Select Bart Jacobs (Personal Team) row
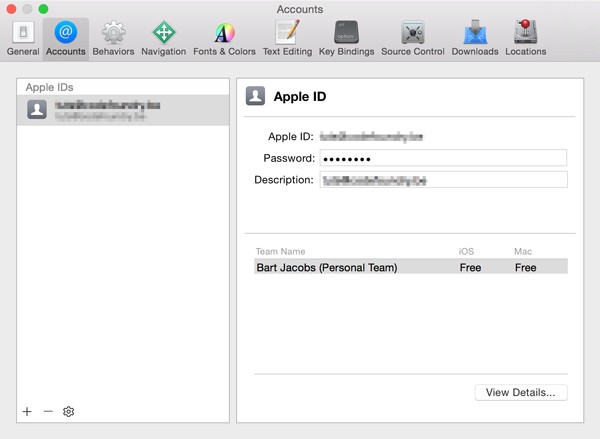Viewport: 600px width, 439px height. coord(411,267)
